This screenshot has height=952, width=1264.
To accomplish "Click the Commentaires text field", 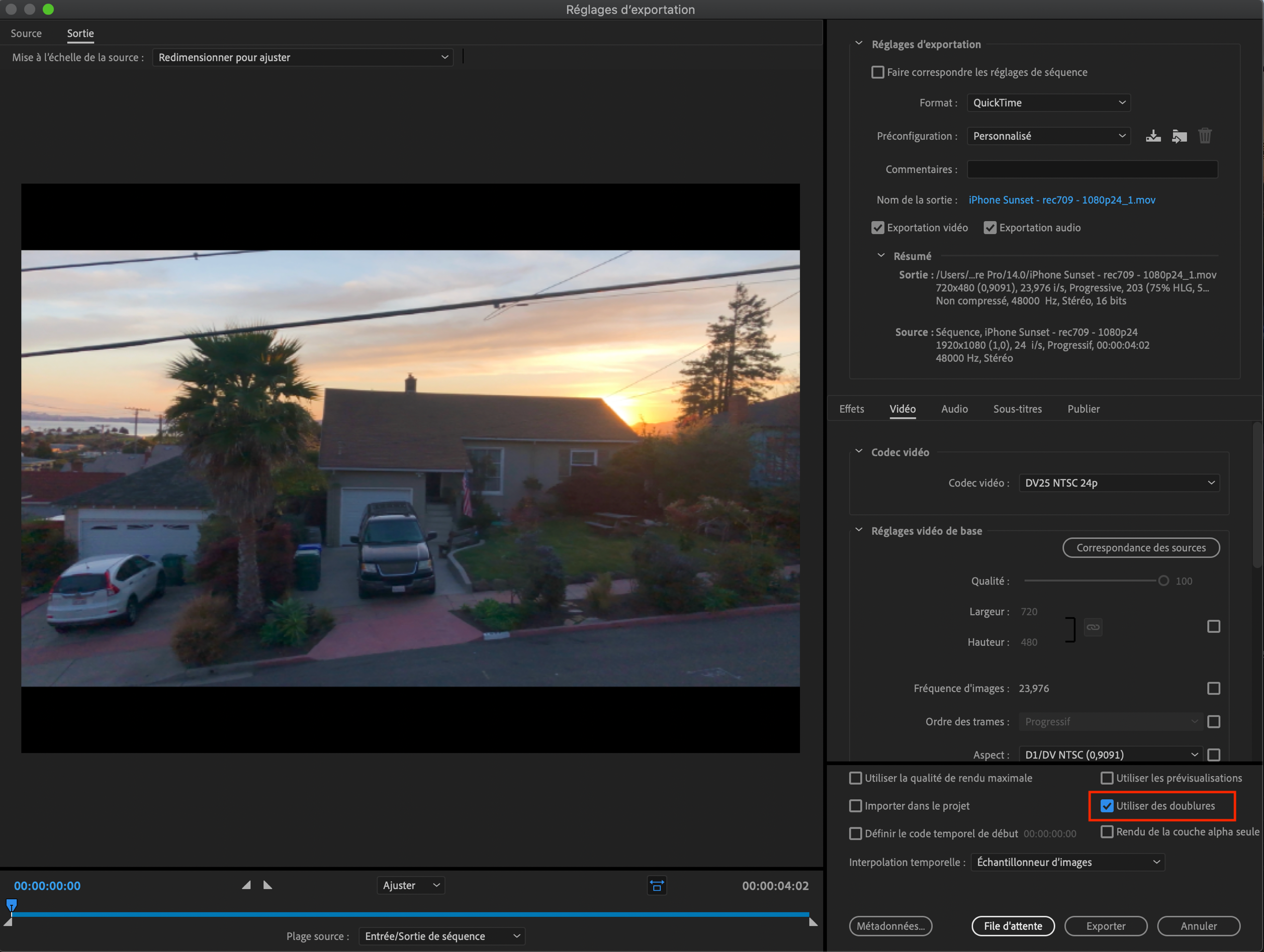I will pyautogui.click(x=1092, y=170).
